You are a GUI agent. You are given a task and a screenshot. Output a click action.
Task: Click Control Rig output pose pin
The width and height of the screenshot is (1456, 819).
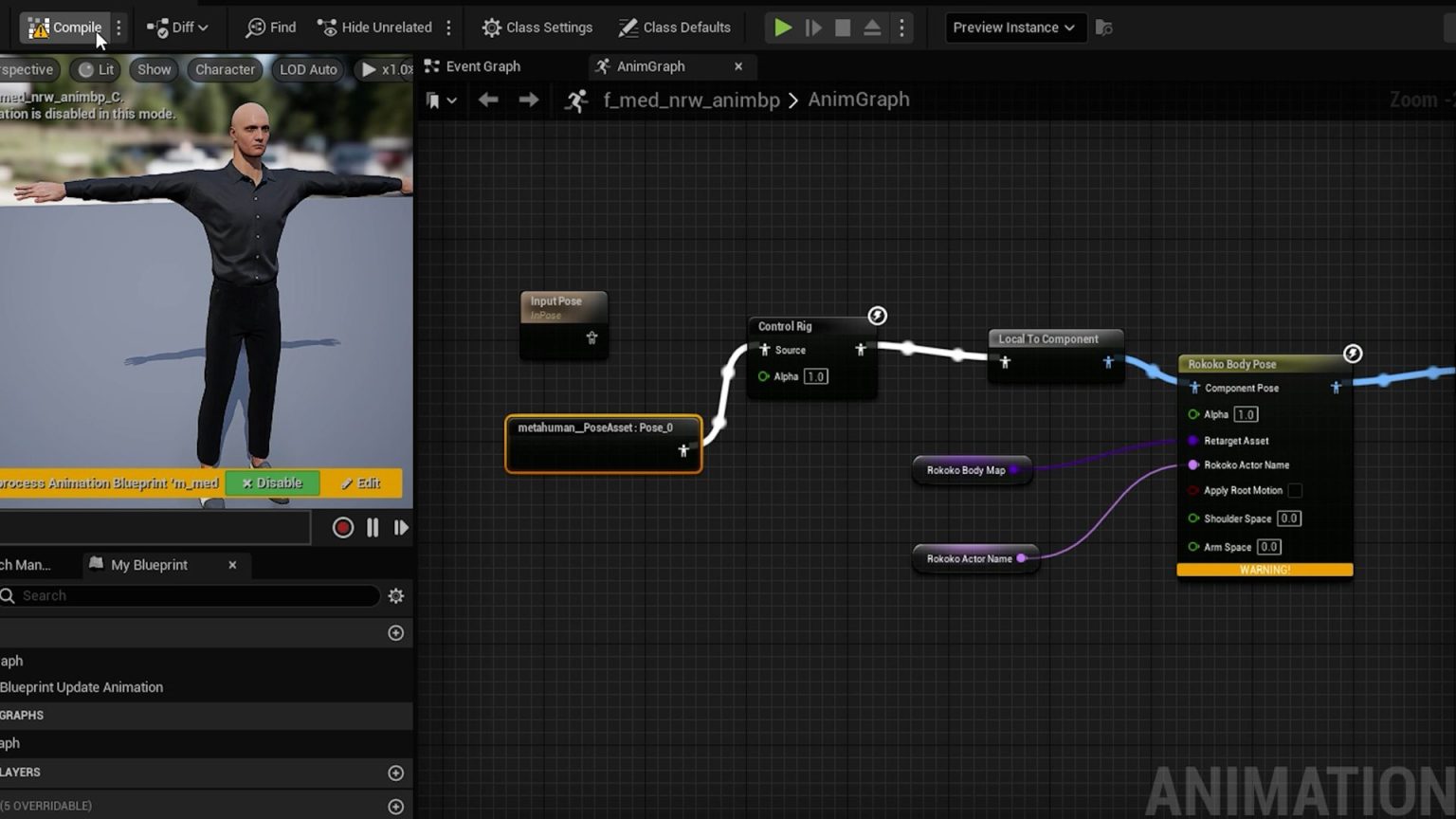coord(861,350)
